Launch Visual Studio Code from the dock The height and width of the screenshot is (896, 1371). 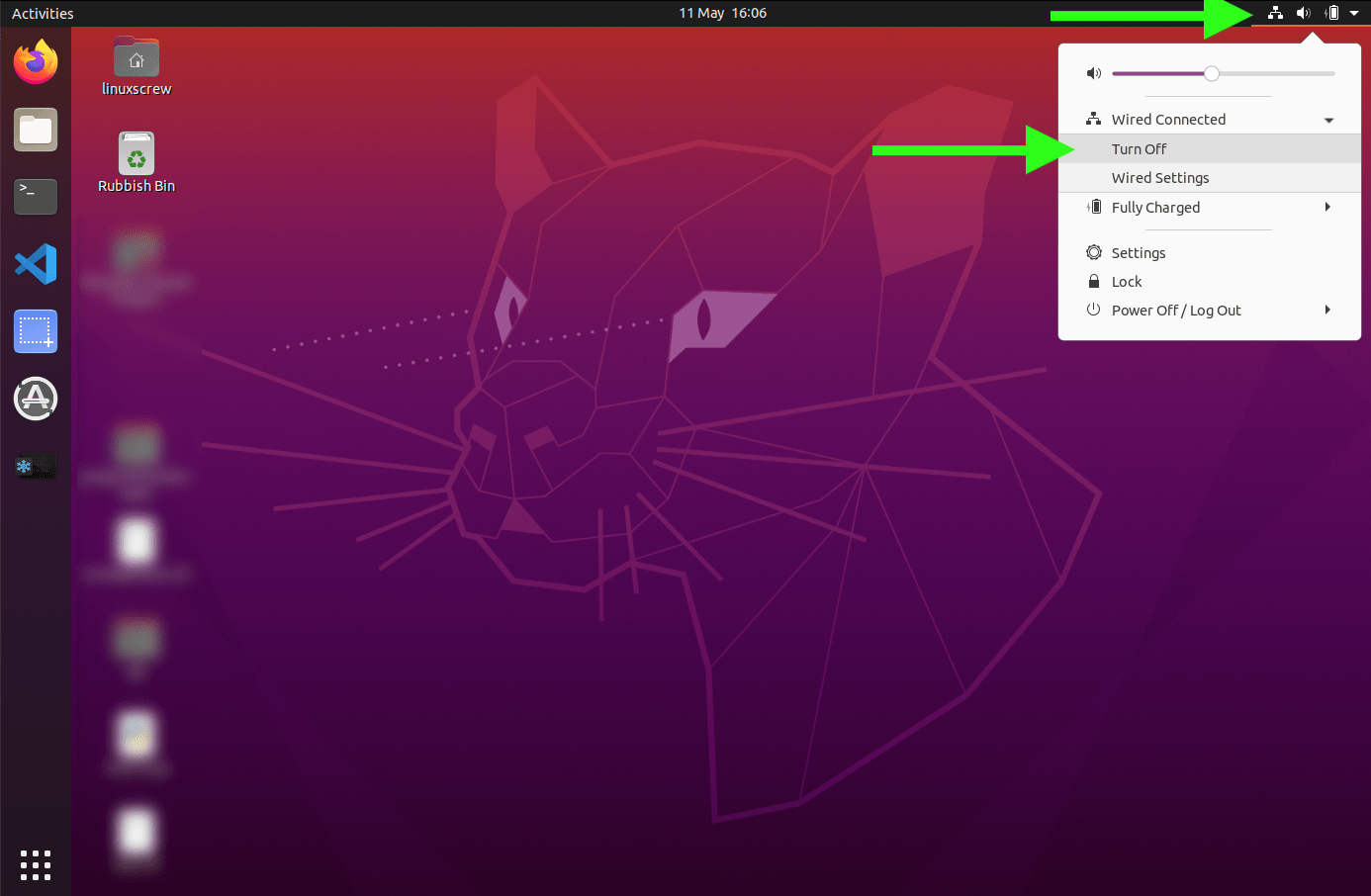pyautogui.click(x=35, y=264)
